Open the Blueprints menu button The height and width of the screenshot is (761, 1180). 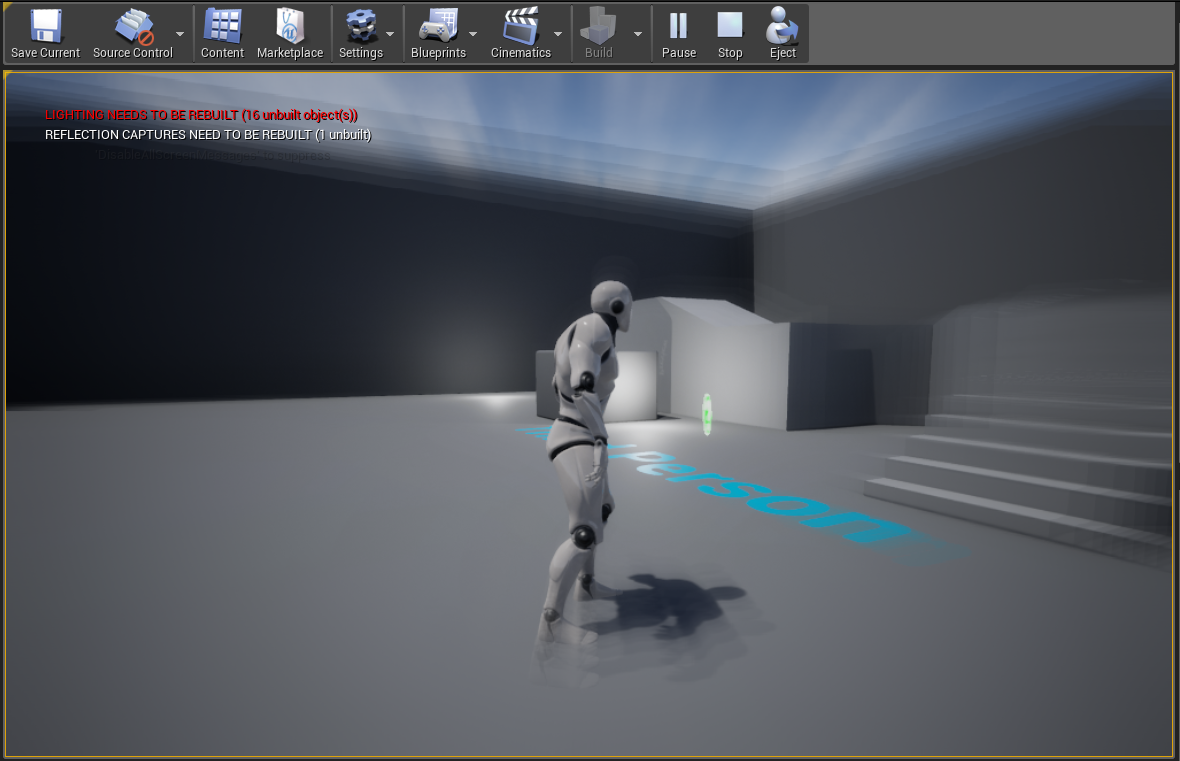[x=439, y=34]
